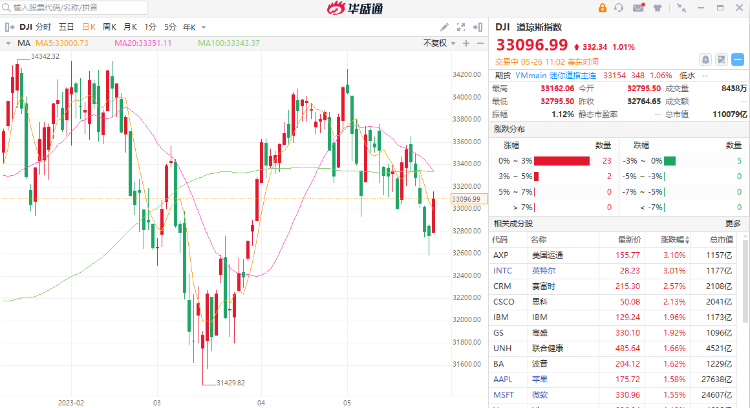Sort by 涨跌幅 column arrows
This screenshot has height=408, width=750.
point(688,240)
